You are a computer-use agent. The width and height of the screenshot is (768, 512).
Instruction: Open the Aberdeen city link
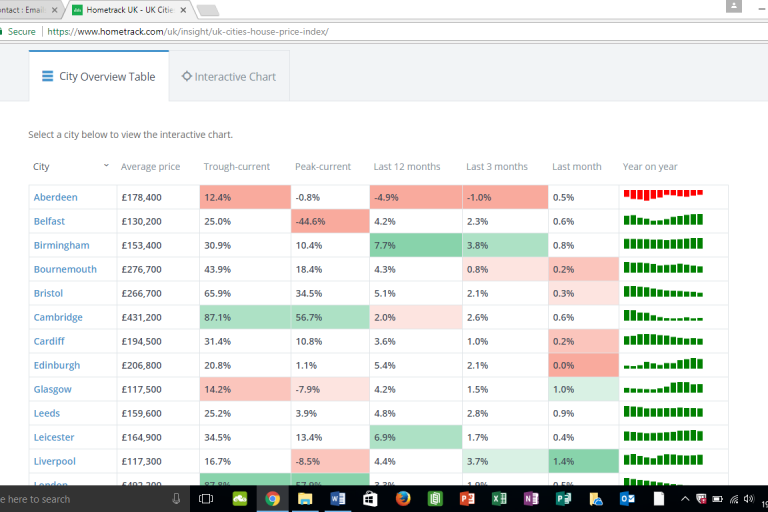(55, 197)
